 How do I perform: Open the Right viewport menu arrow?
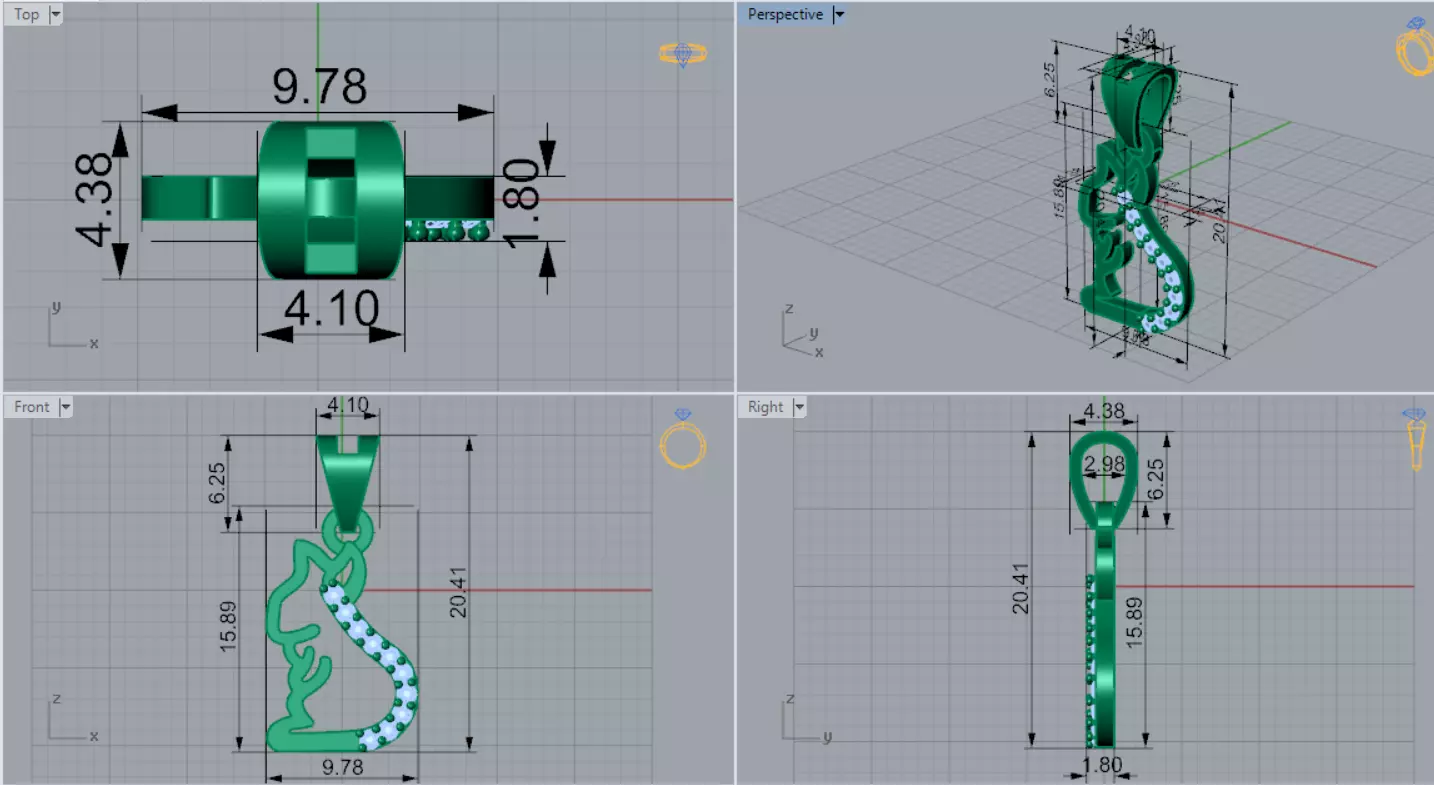pos(798,407)
